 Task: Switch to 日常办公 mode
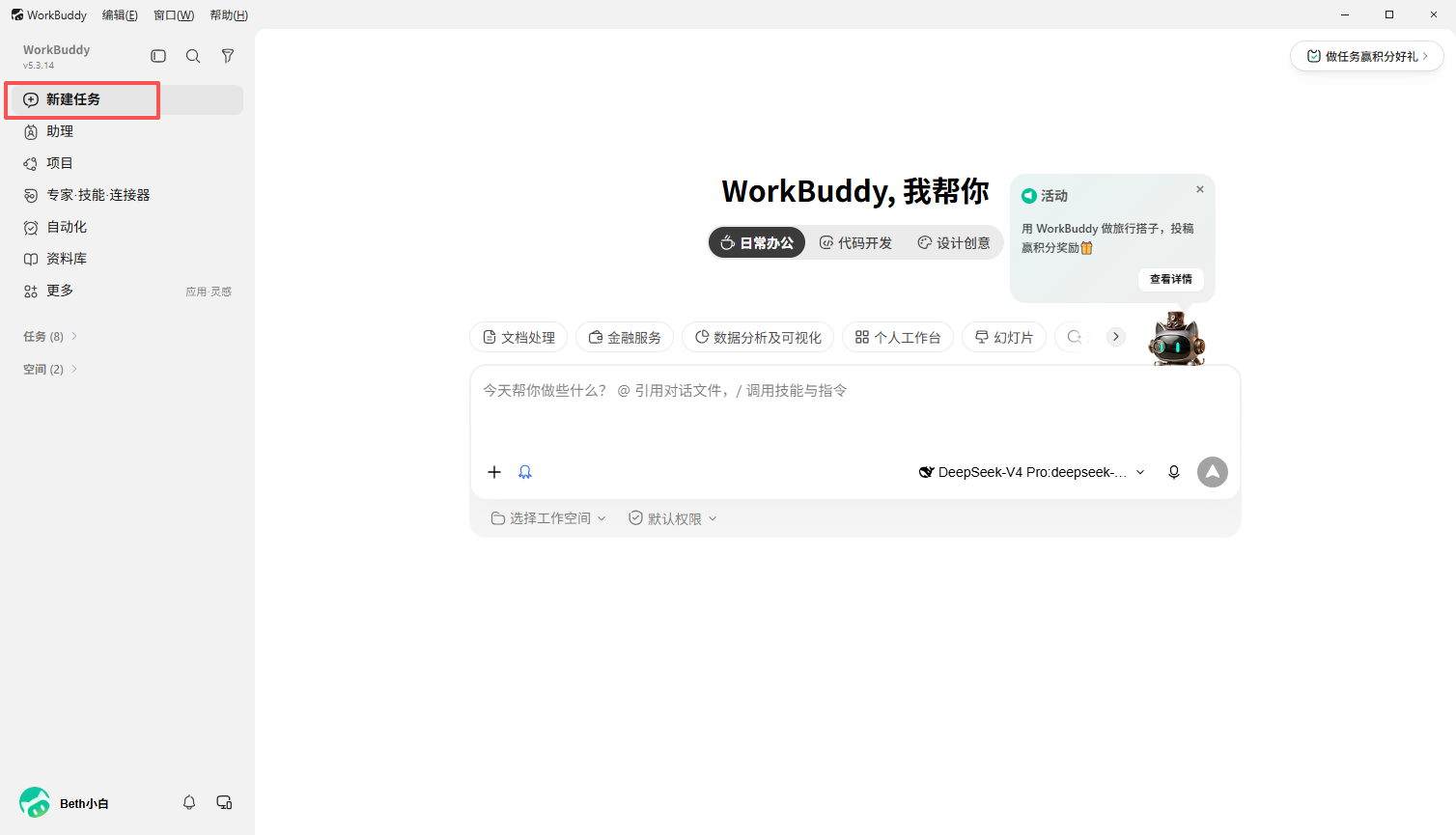pyautogui.click(x=757, y=243)
